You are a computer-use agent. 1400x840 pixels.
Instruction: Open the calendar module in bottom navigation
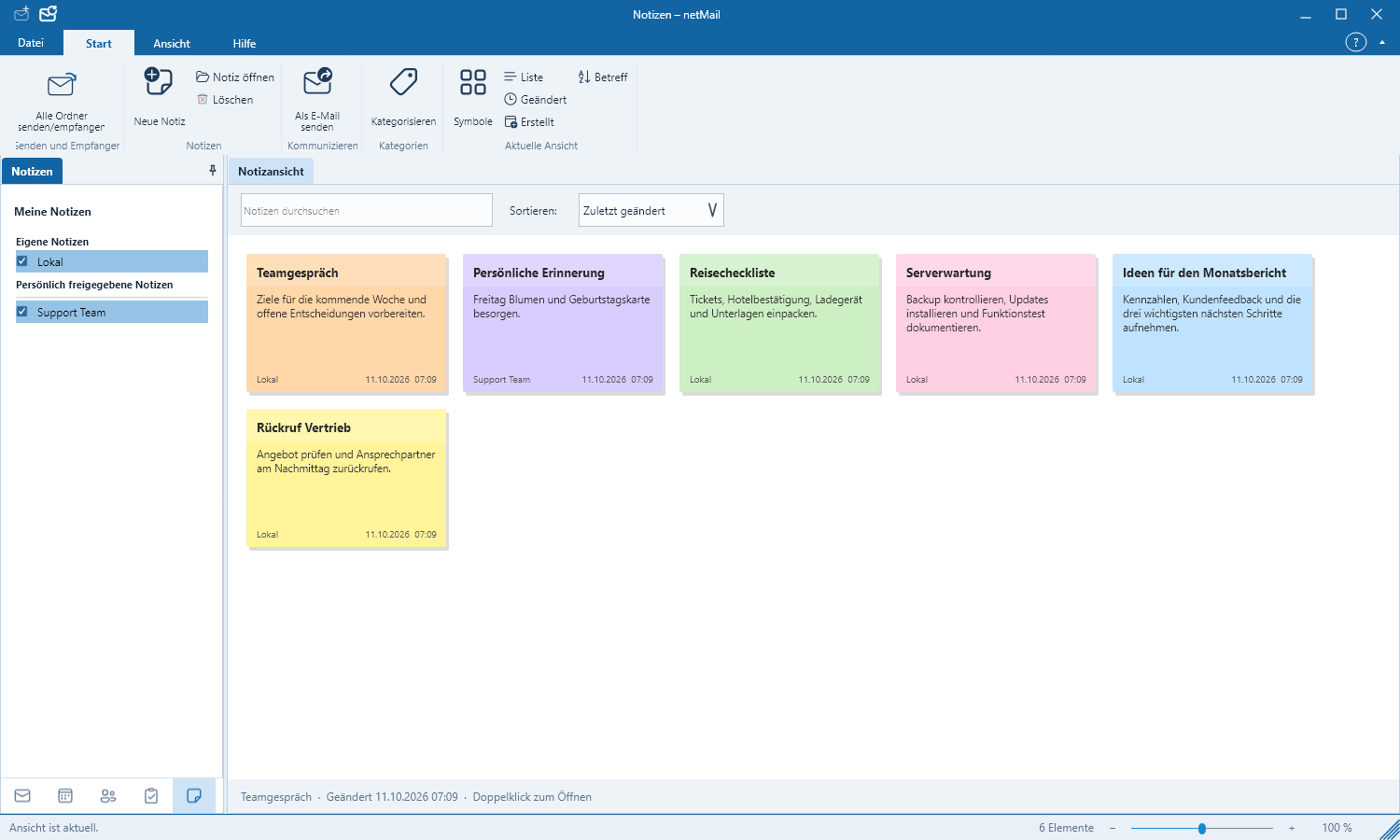click(65, 796)
